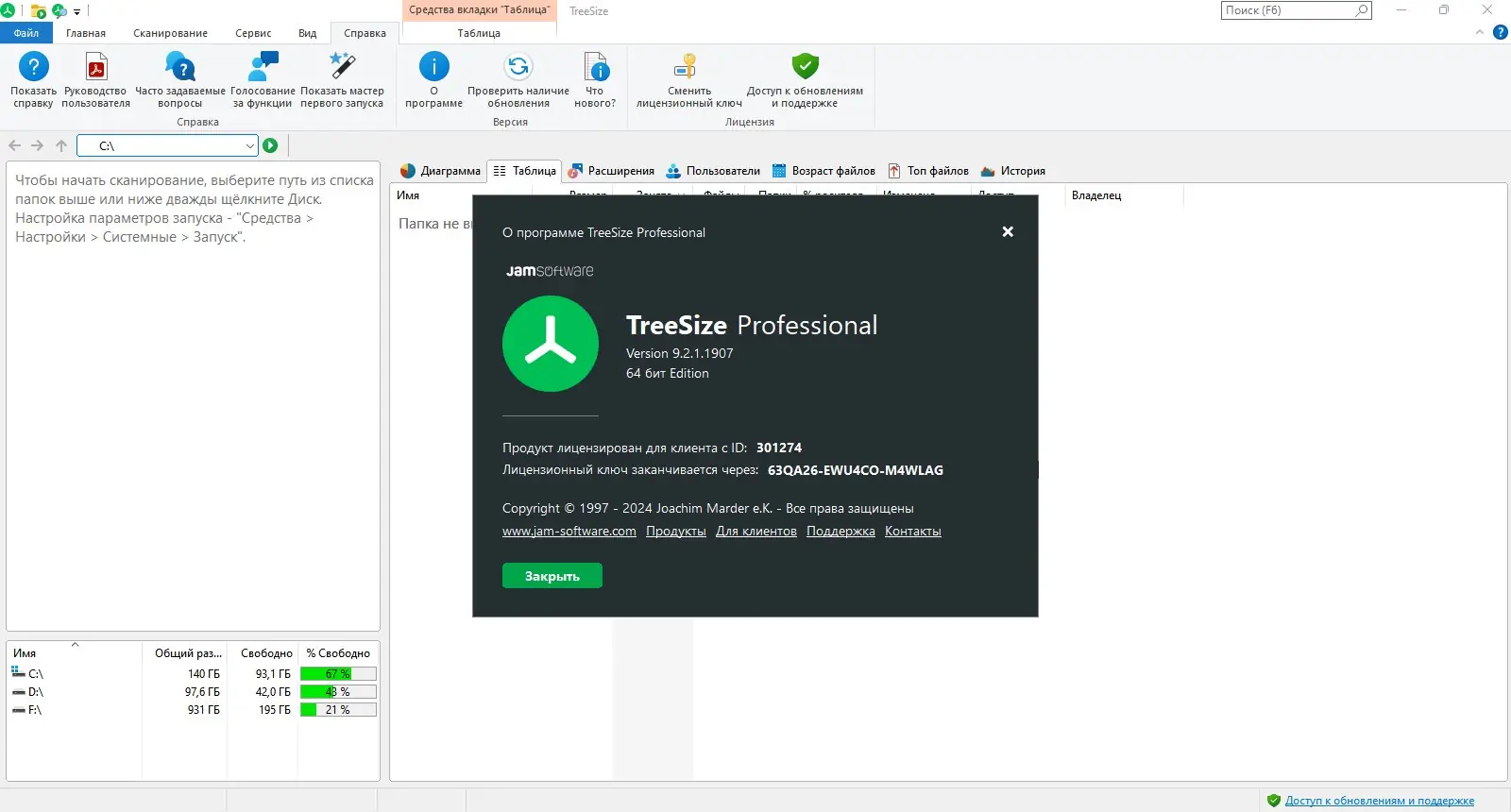
Task: Click the Show Help ribbon icon
Action: coord(33,67)
